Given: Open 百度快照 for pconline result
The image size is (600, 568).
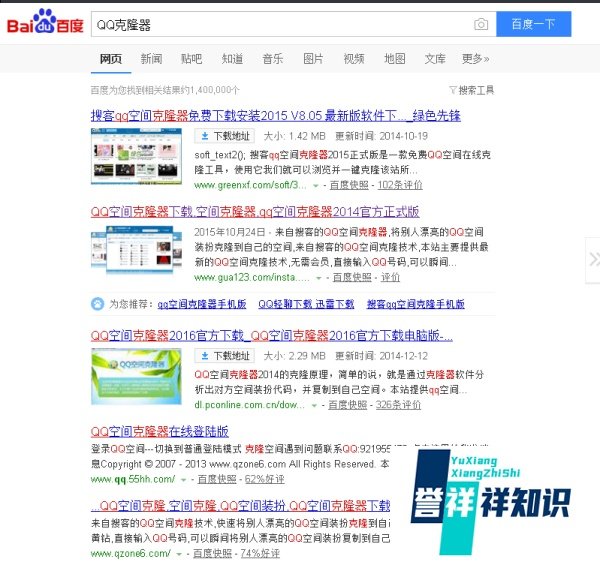Looking at the screenshot, I should pos(347,405).
